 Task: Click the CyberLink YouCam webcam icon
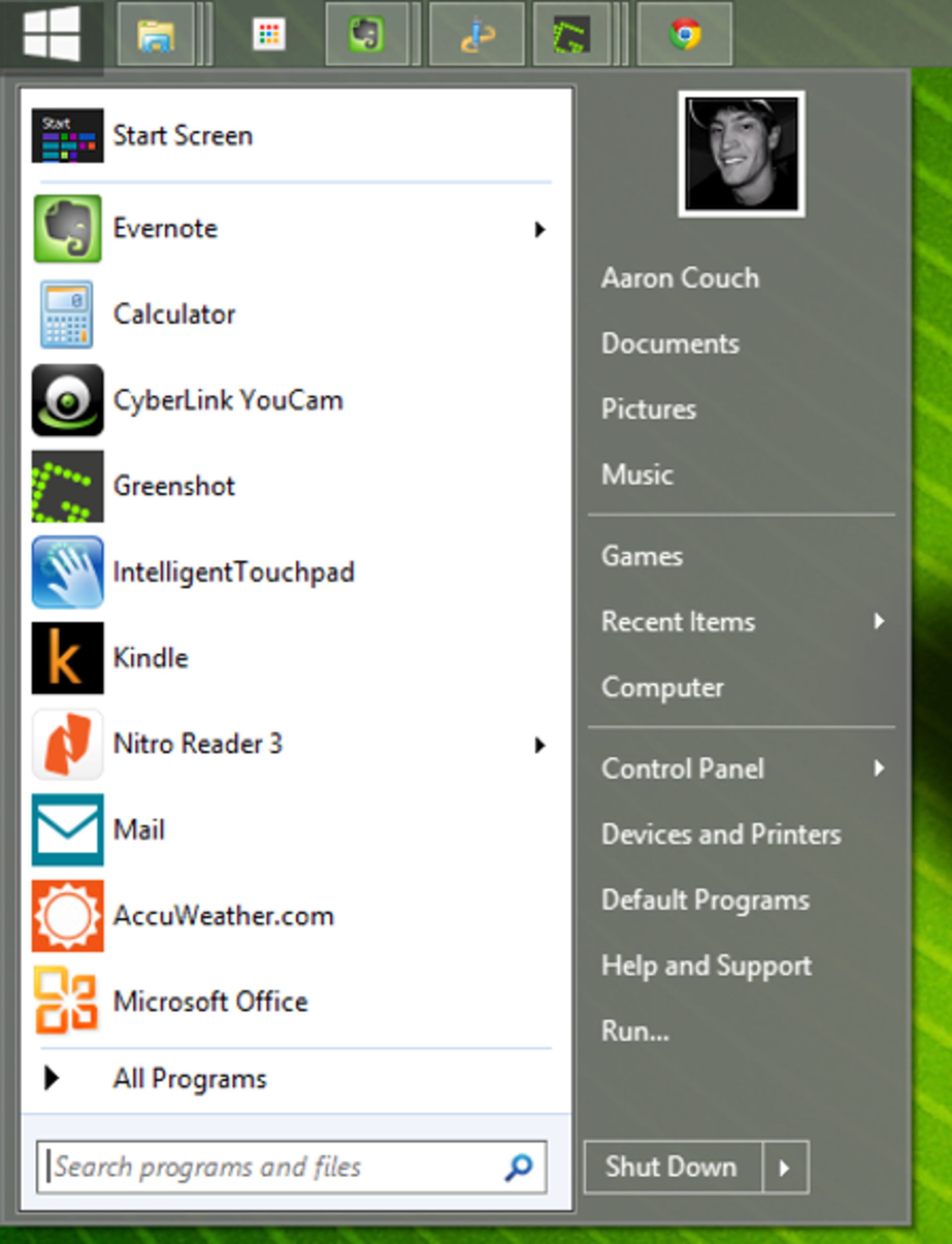(67, 401)
